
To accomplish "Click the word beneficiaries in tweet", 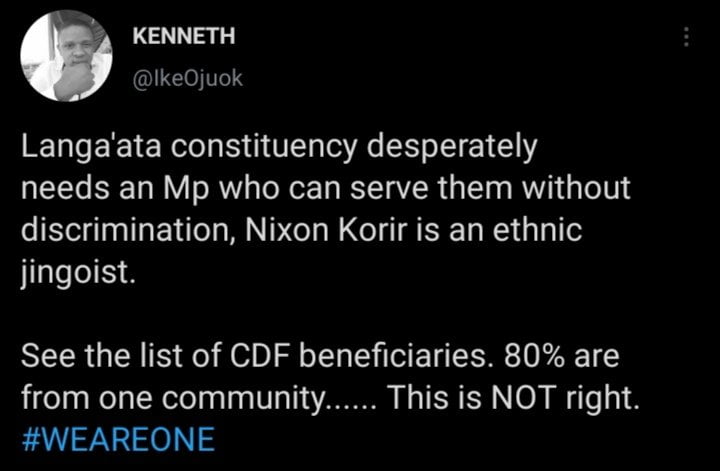I will 398,356.
